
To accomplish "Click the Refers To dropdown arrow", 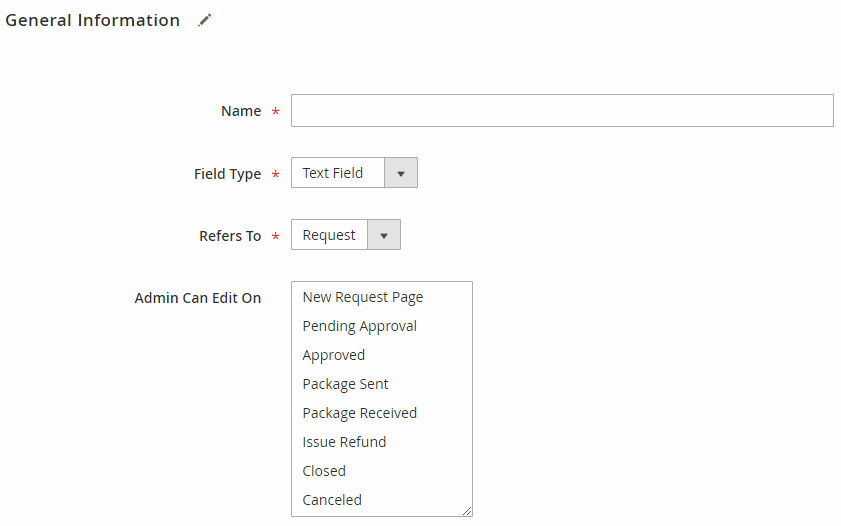I will click(x=383, y=234).
